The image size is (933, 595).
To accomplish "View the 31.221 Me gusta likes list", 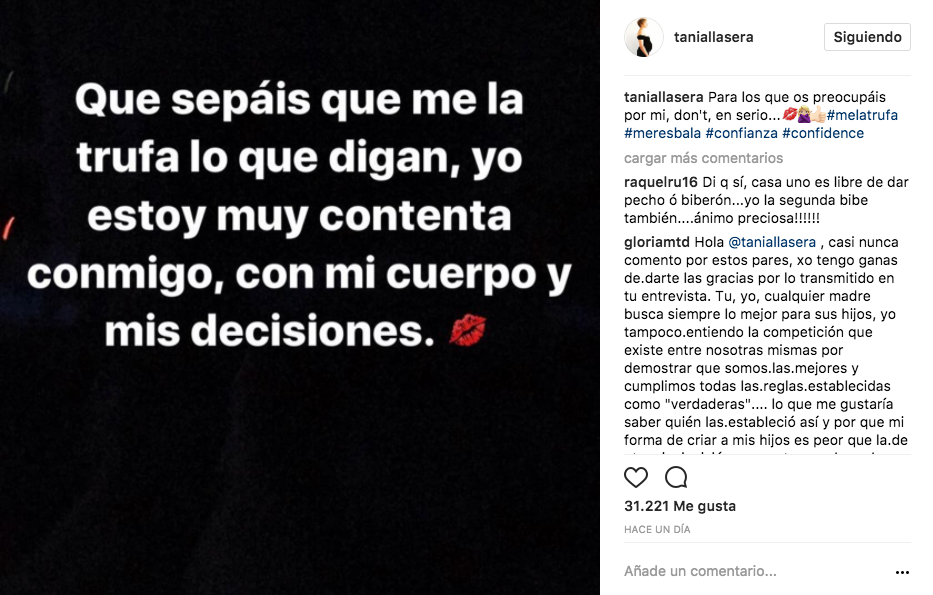I will pos(679,506).
